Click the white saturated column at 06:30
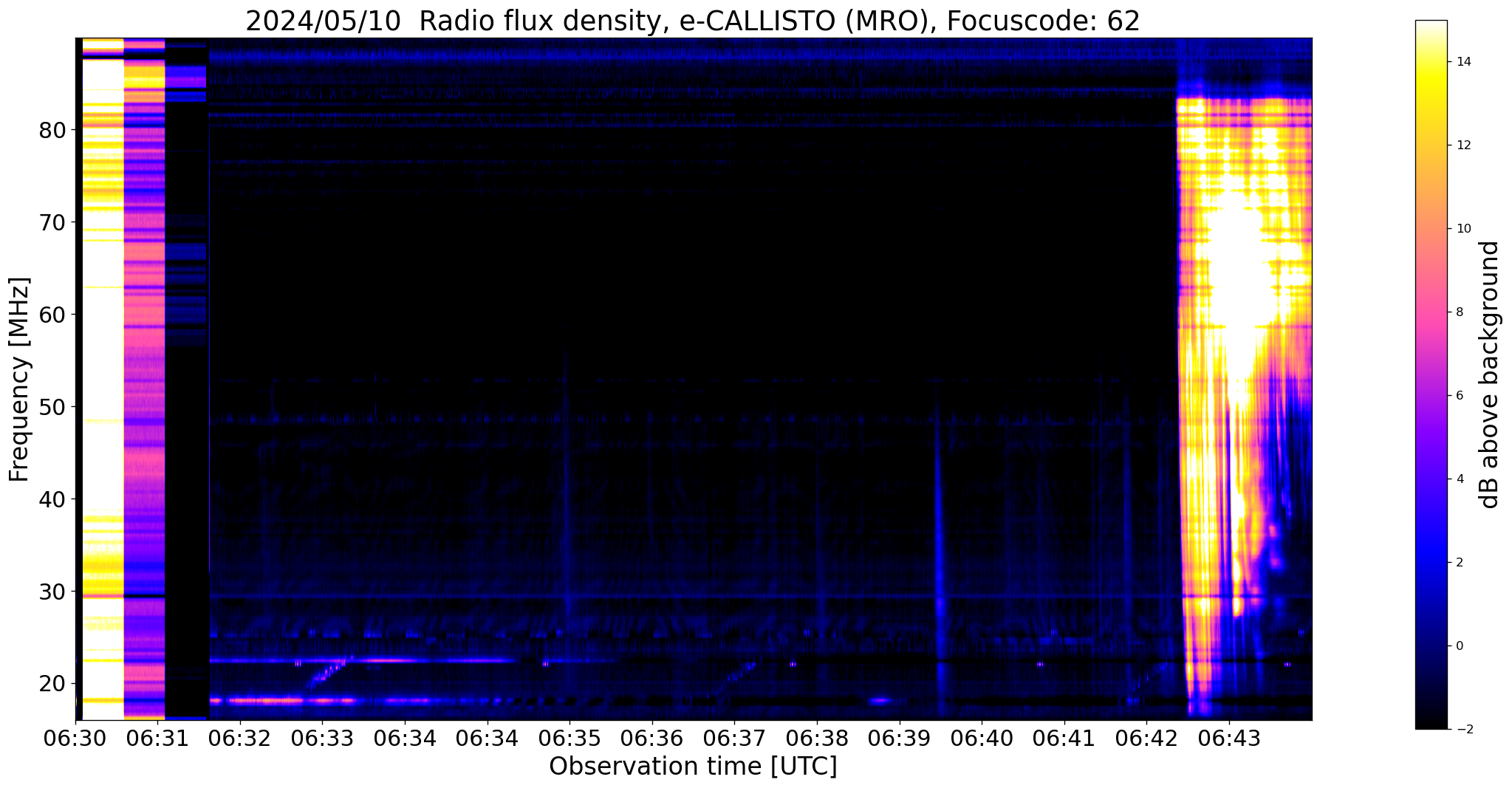The image size is (1512, 788). click(x=102, y=380)
